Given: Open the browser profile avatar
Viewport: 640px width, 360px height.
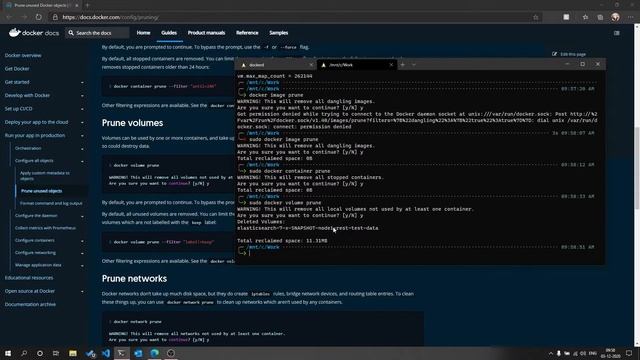Looking at the screenshot, I should coord(615,17).
